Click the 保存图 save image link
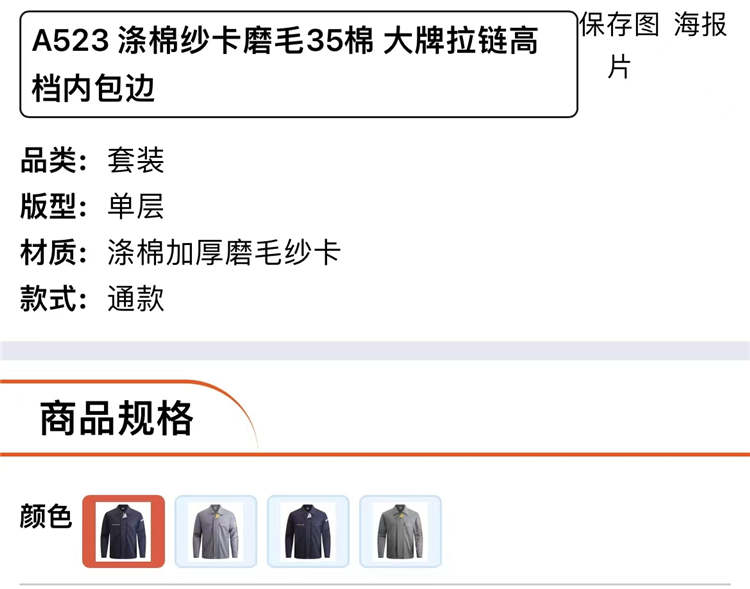This screenshot has width=750, height=589. (619, 24)
